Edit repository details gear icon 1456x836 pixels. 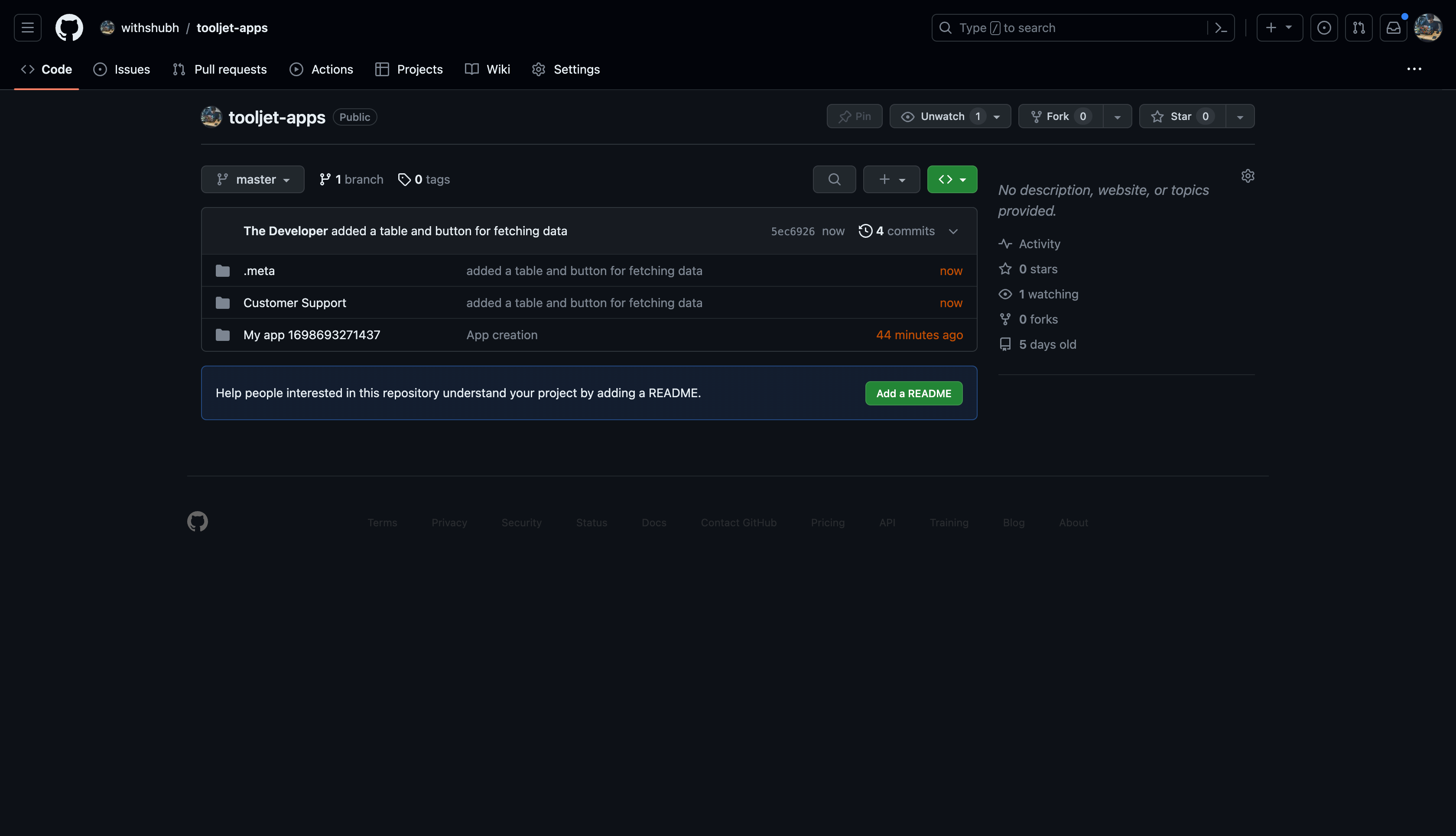click(1248, 176)
